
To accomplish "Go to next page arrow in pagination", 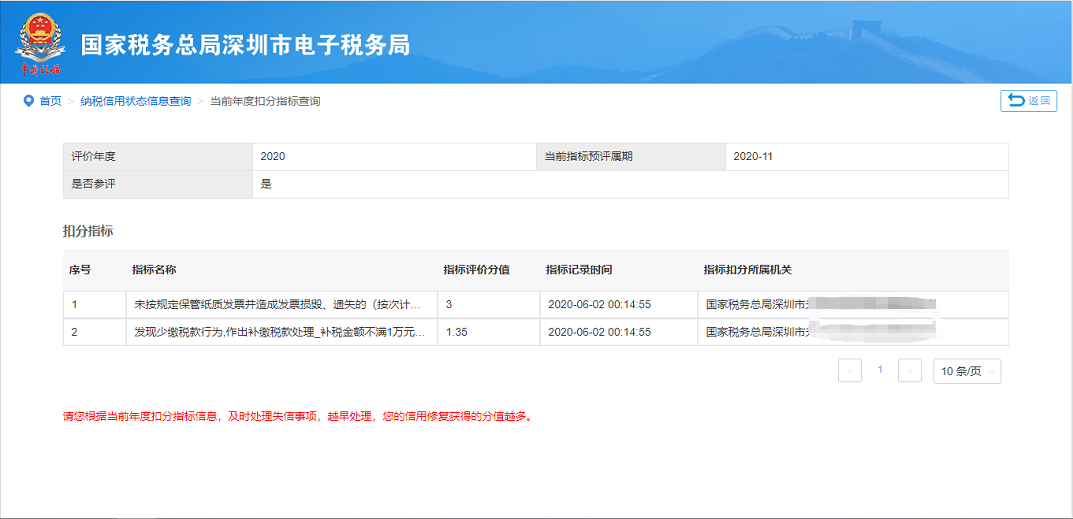I will (x=909, y=371).
